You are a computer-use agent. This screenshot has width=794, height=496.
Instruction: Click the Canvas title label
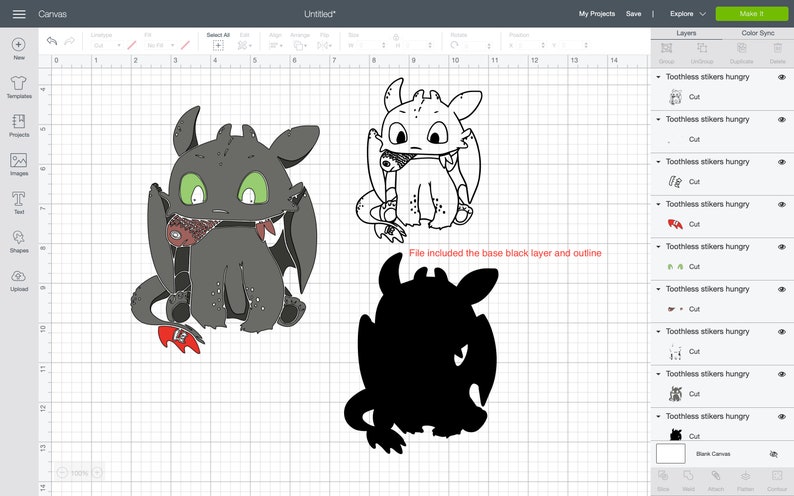(x=52, y=14)
